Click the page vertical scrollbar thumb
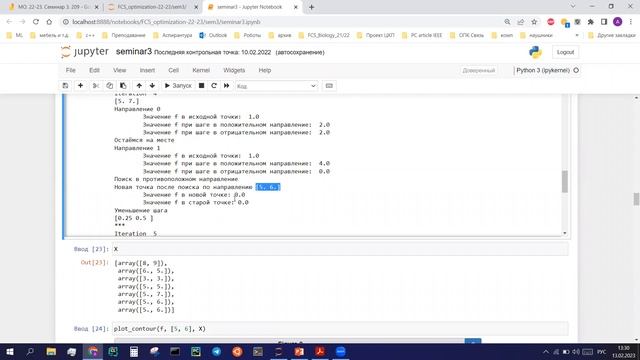 (636, 199)
